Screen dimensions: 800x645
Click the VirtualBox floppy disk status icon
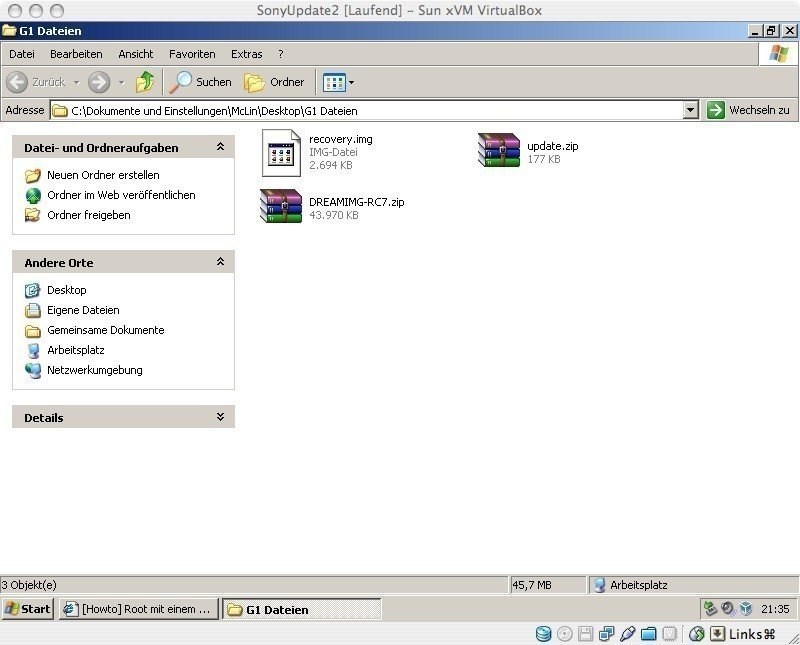(585, 634)
